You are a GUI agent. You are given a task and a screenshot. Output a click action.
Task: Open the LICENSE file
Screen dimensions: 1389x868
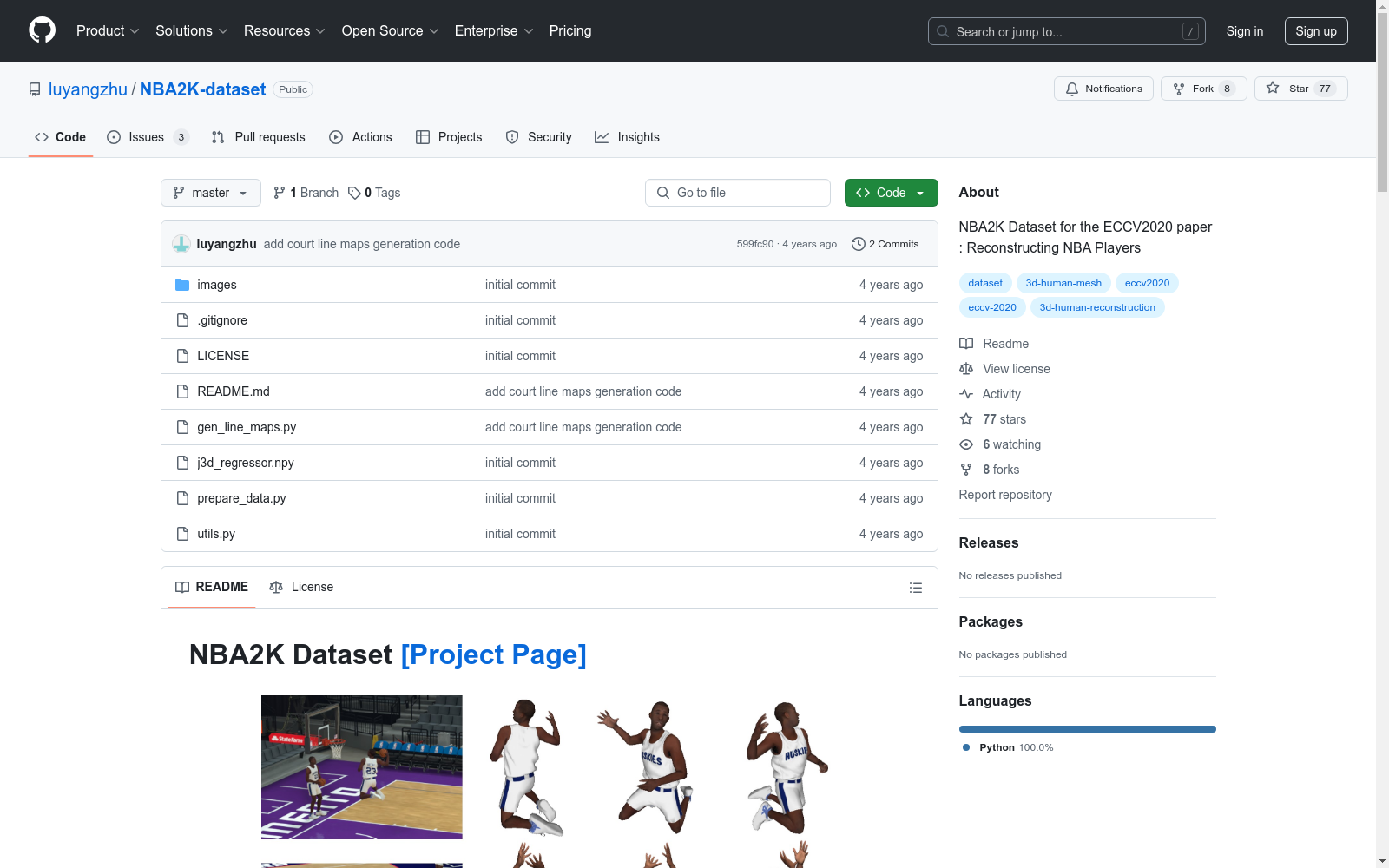(223, 356)
